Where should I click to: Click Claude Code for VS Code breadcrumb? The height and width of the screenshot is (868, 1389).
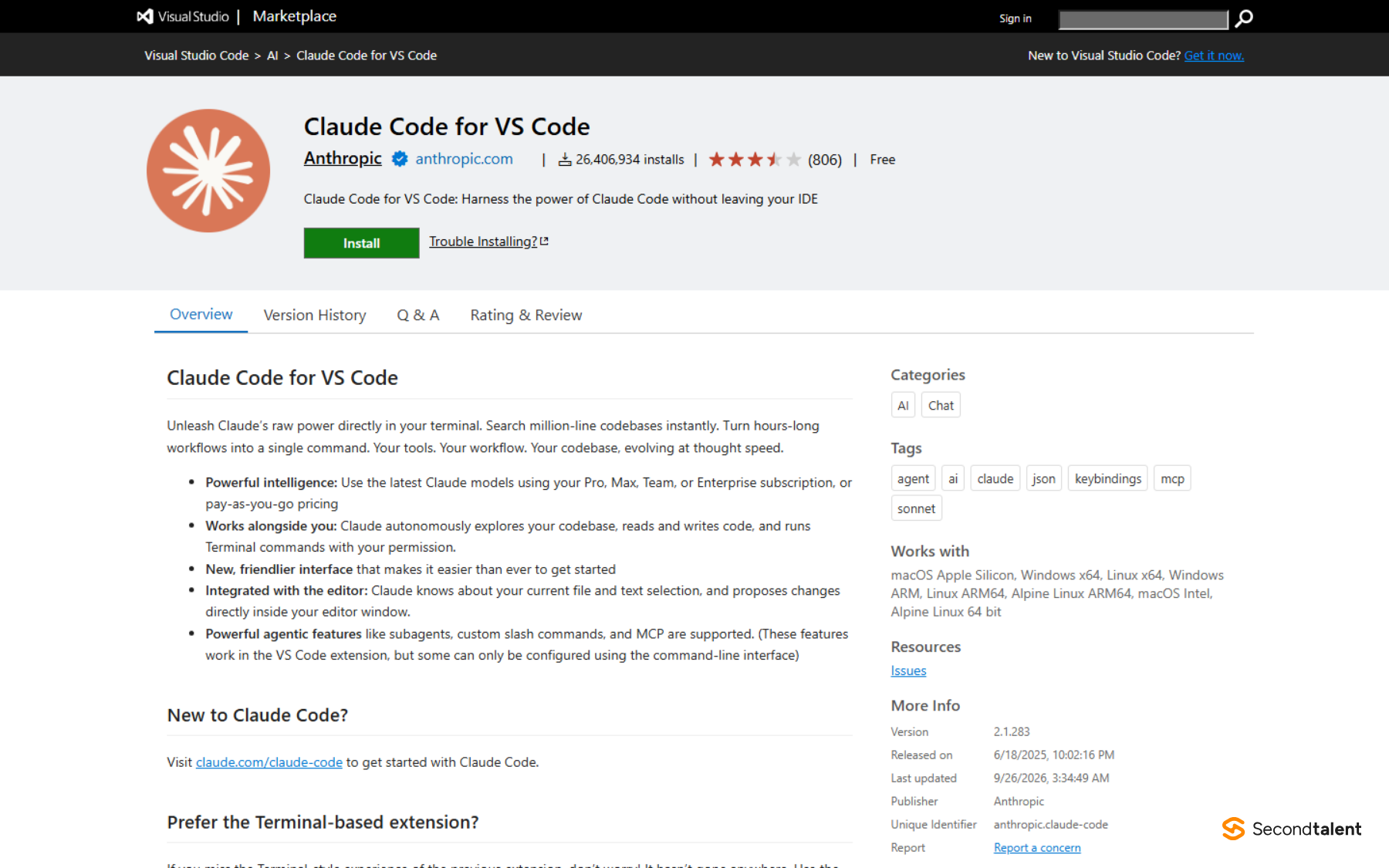coord(367,56)
